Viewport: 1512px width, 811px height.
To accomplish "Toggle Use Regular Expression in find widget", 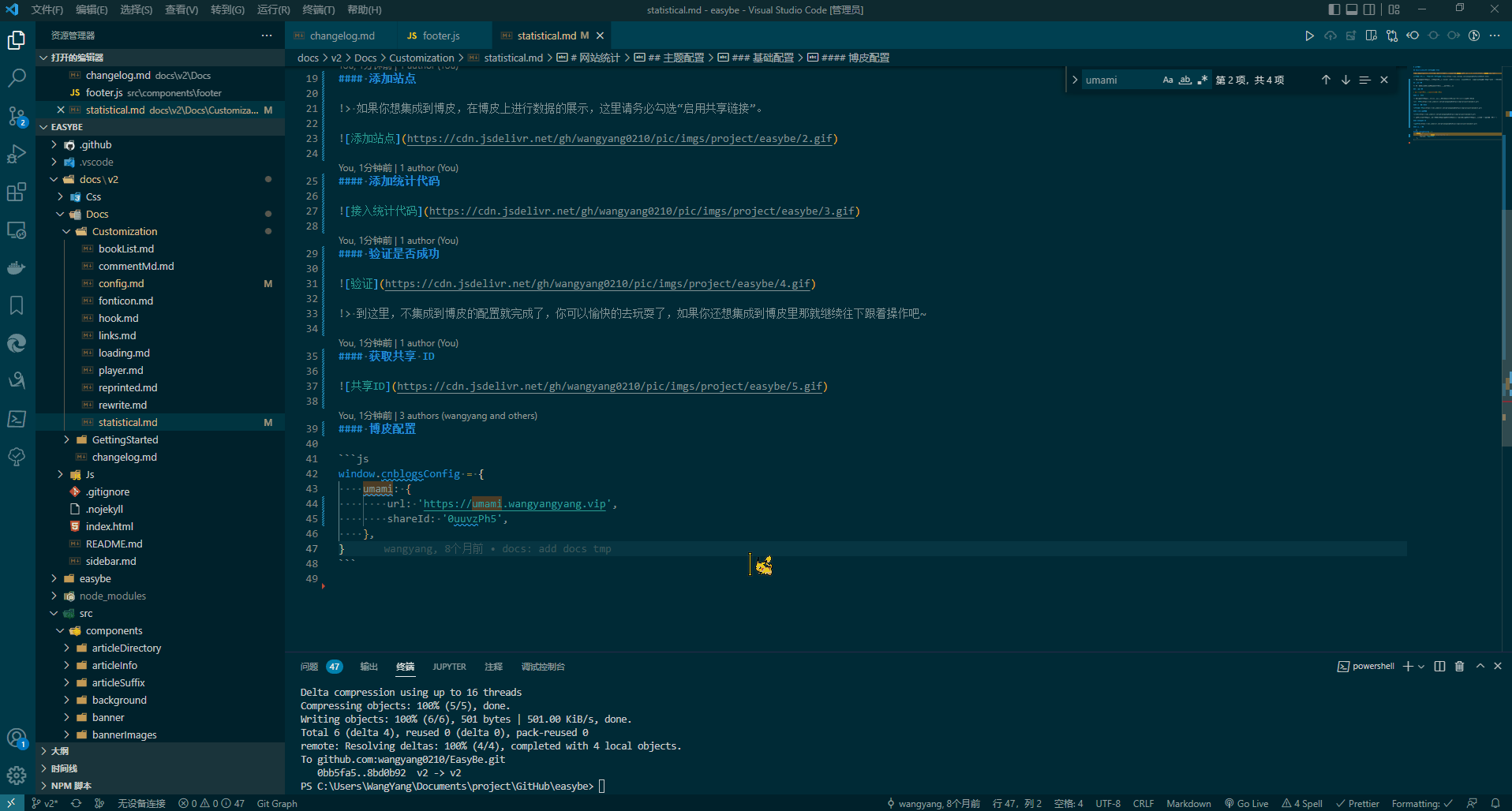I will pyautogui.click(x=1203, y=80).
